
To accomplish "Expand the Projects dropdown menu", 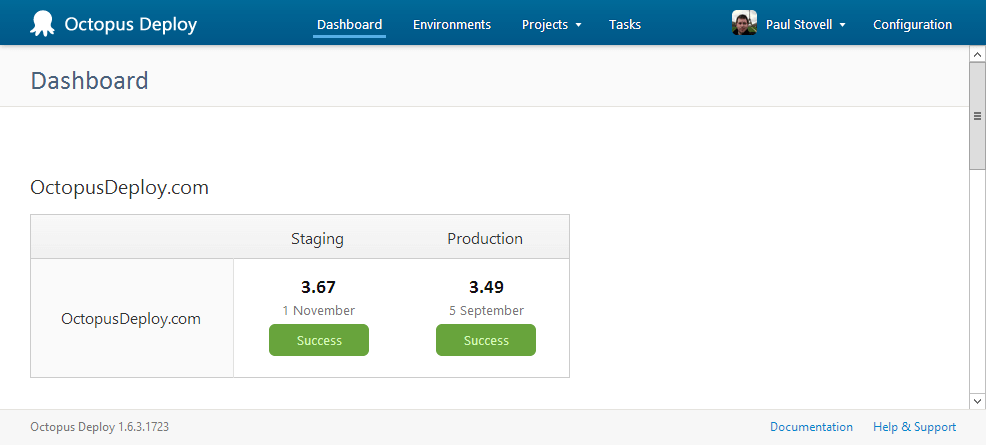I will (551, 24).
